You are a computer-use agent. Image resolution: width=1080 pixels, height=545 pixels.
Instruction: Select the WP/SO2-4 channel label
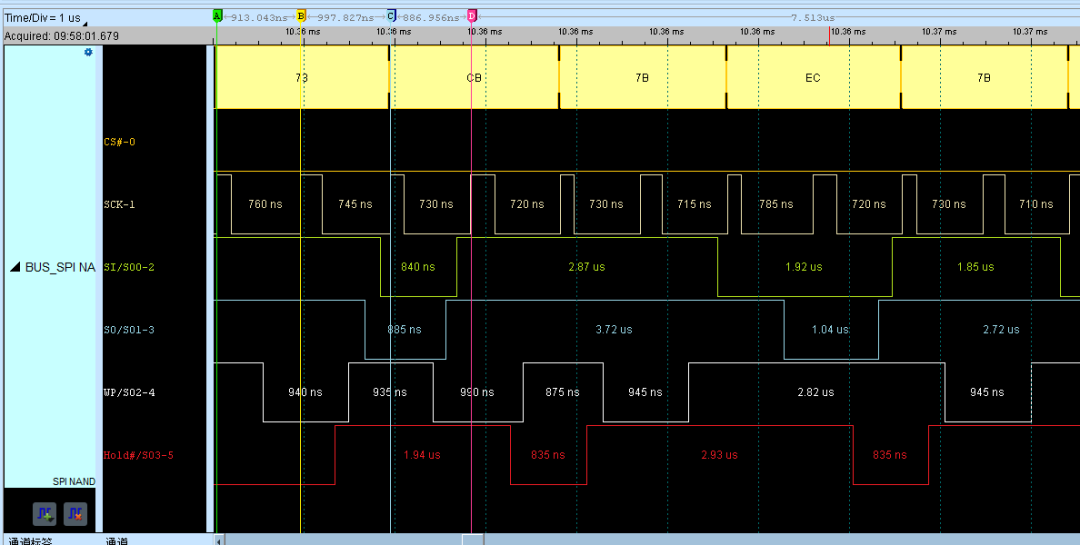[129, 393]
